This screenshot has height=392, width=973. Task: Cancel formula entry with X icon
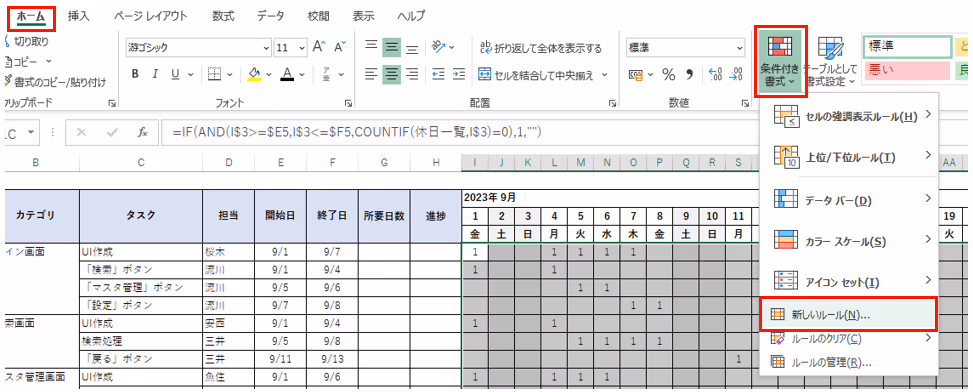pos(81,132)
